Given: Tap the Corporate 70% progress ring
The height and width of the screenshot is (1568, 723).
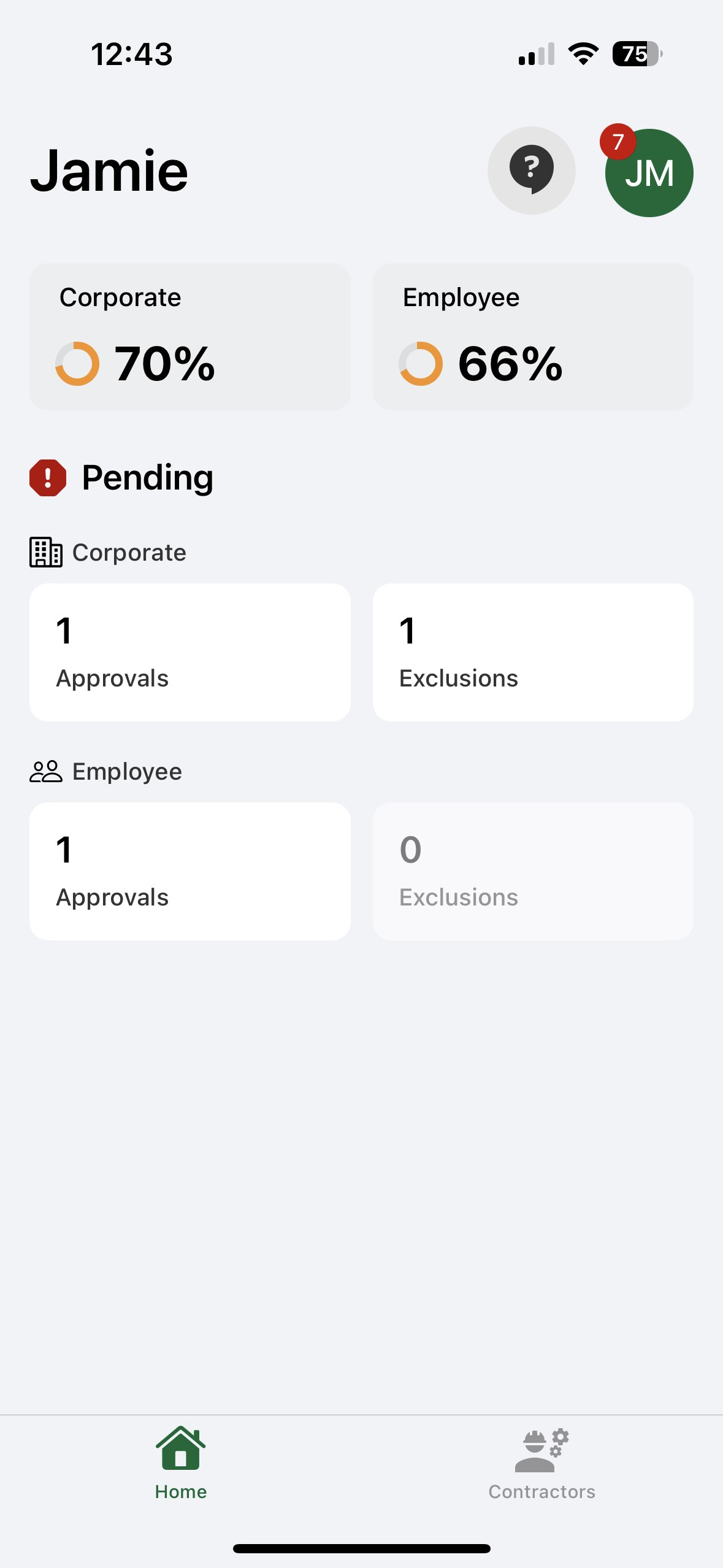Looking at the screenshot, I should click(x=77, y=364).
